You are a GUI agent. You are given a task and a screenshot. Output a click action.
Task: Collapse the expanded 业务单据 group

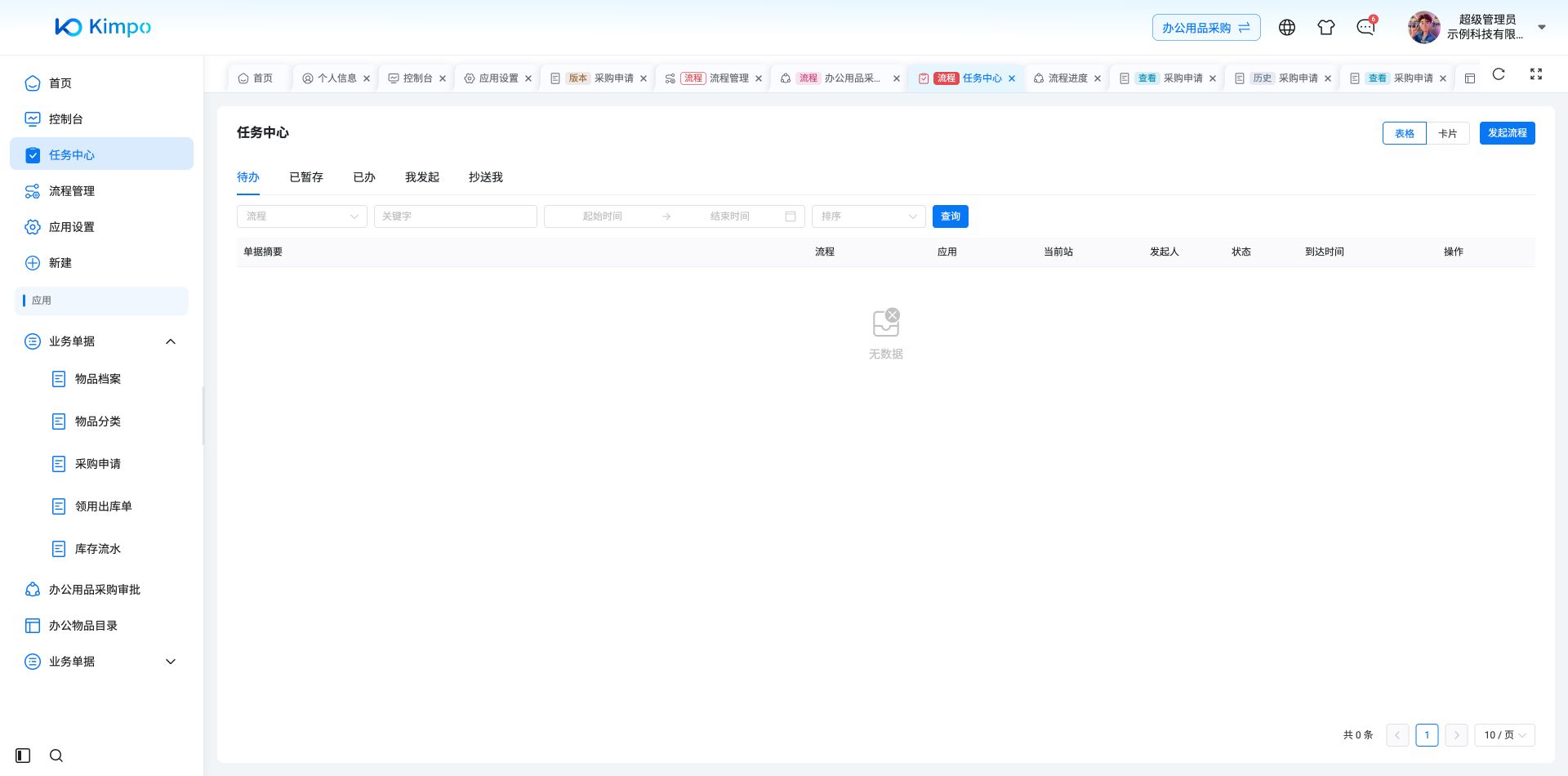pyautogui.click(x=101, y=341)
